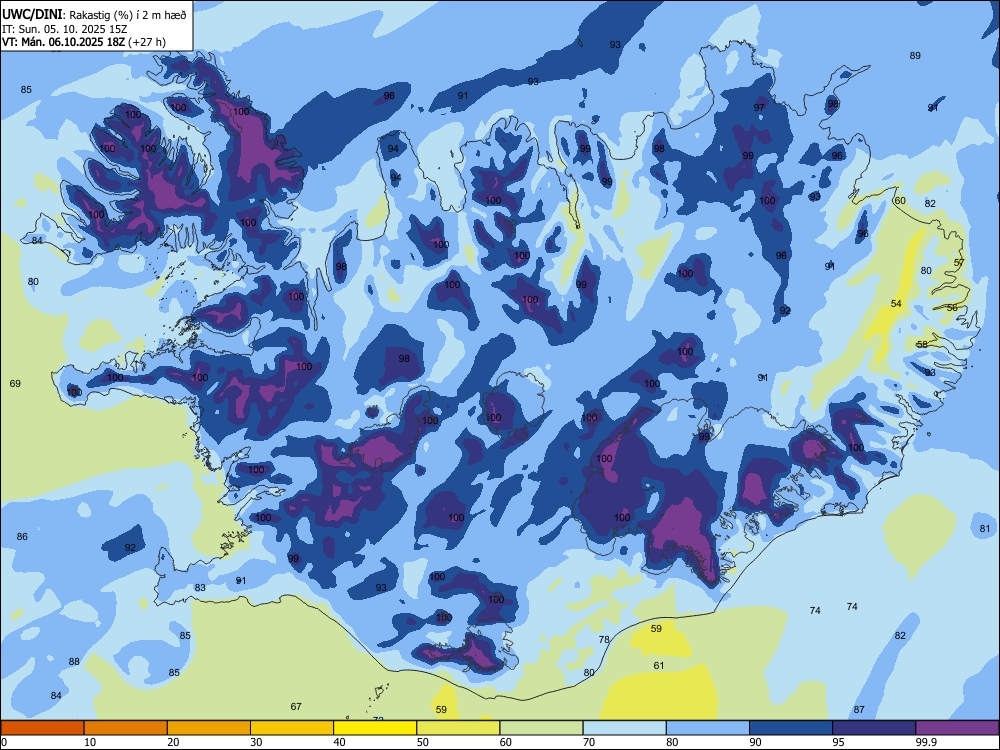Click the dark blue 90–95 legend swatch
The height and width of the screenshot is (750, 1000).
coord(791,728)
